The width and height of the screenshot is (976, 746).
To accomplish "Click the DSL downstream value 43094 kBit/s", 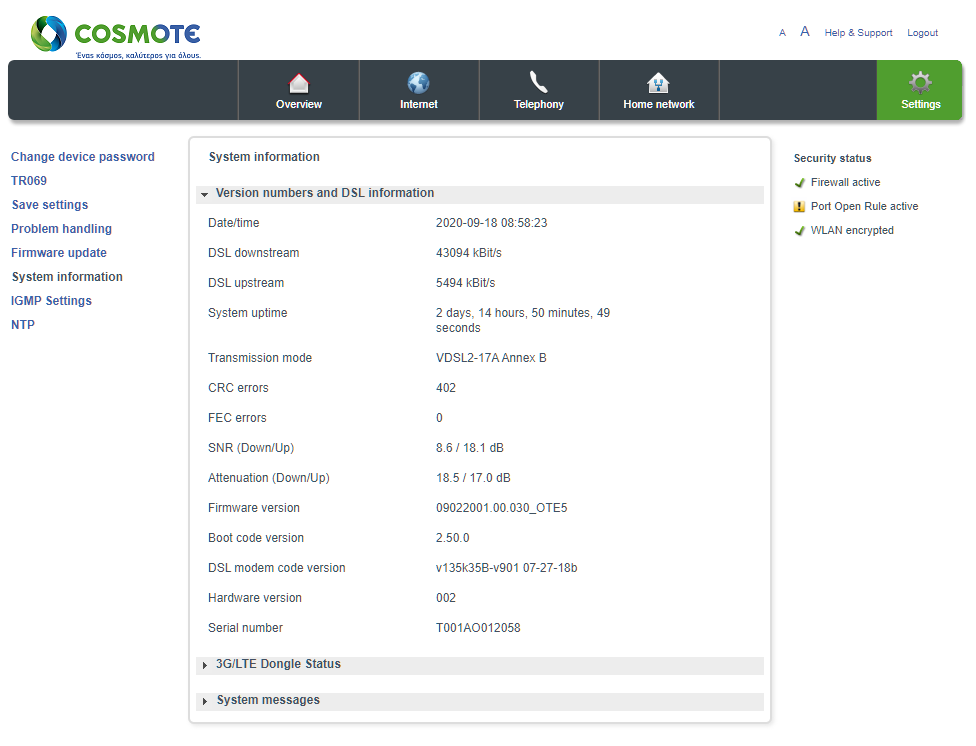I will [469, 253].
